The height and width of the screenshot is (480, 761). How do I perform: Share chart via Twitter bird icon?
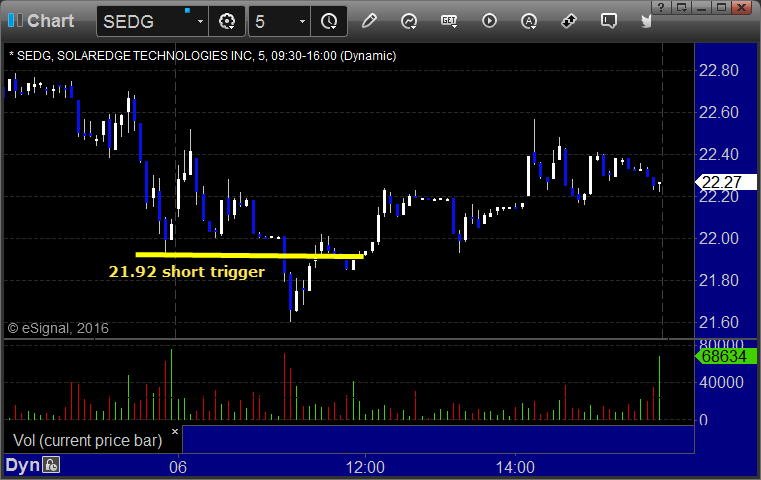click(646, 21)
